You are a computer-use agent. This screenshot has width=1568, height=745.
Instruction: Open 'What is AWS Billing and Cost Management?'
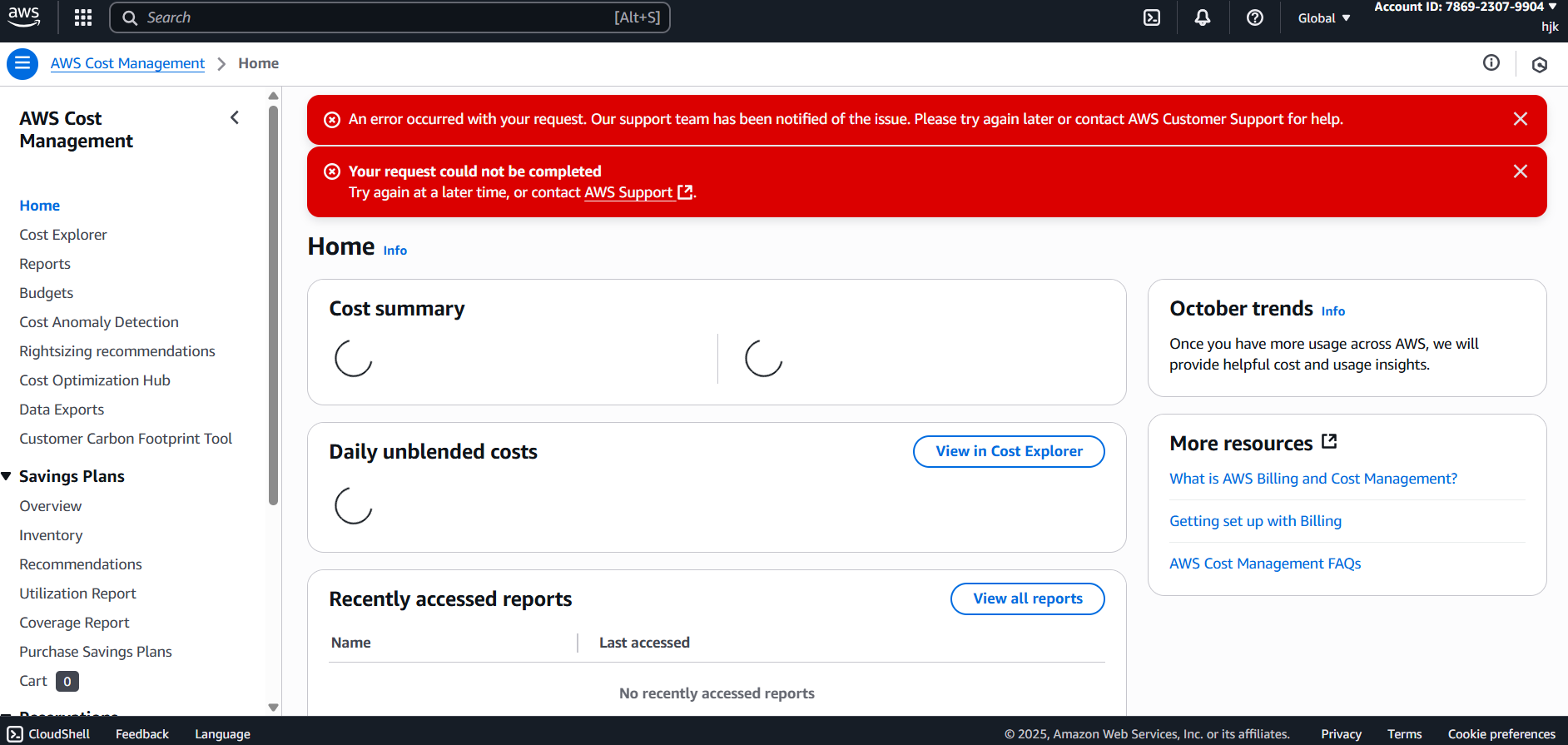tap(1313, 479)
